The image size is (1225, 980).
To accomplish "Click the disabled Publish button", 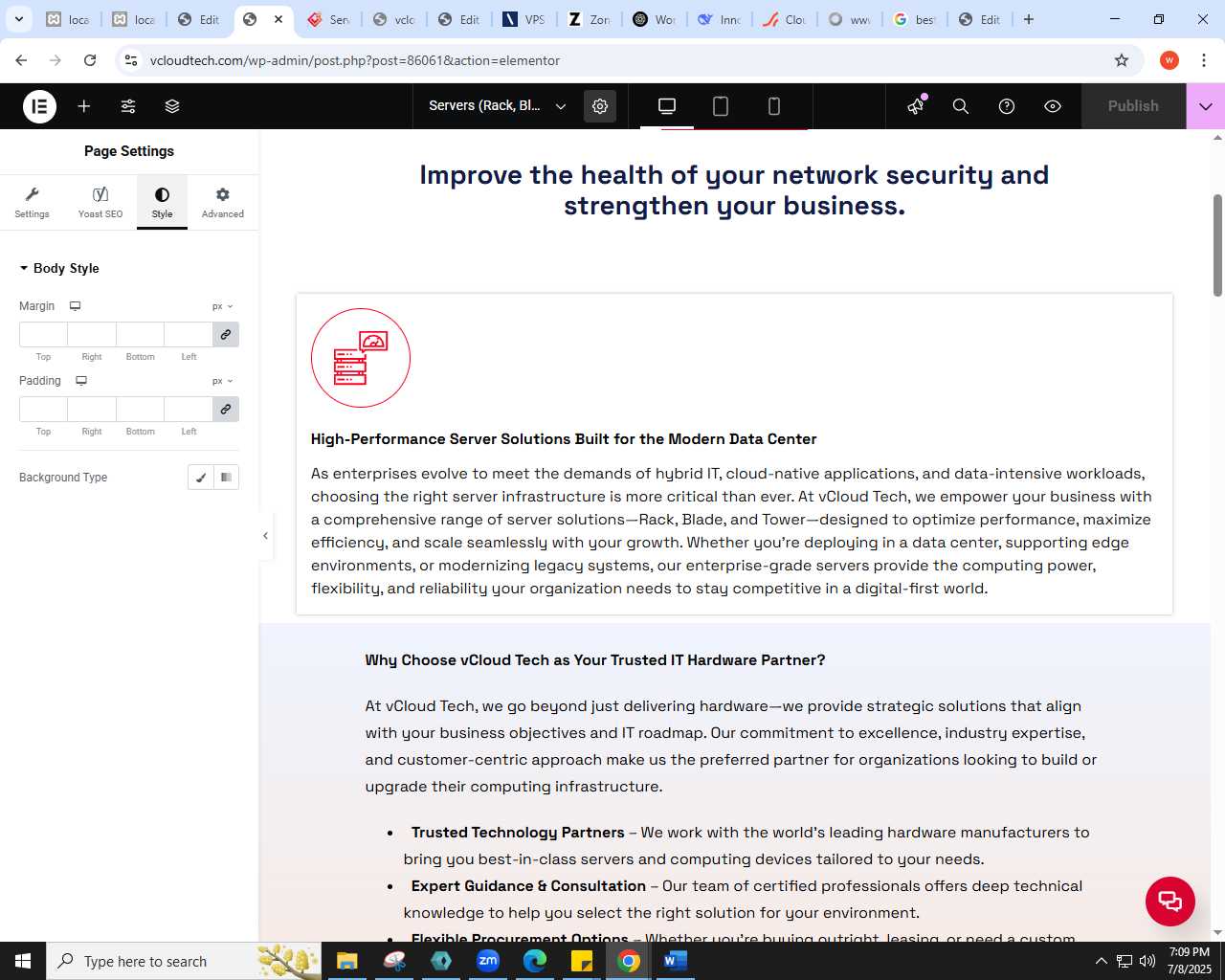I will click(x=1133, y=106).
